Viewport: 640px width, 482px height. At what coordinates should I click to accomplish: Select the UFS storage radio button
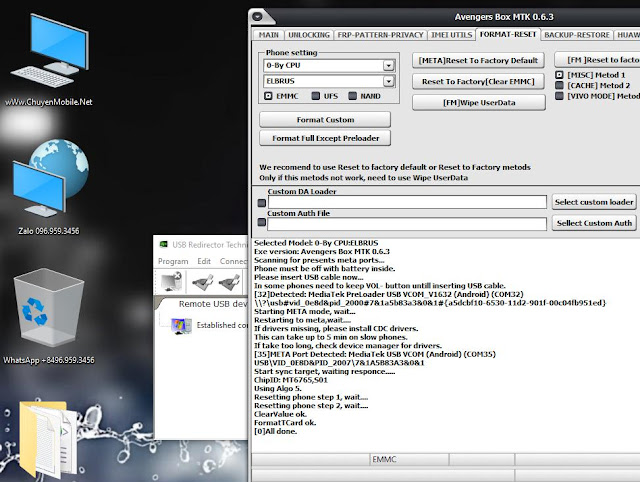pyautogui.click(x=316, y=96)
